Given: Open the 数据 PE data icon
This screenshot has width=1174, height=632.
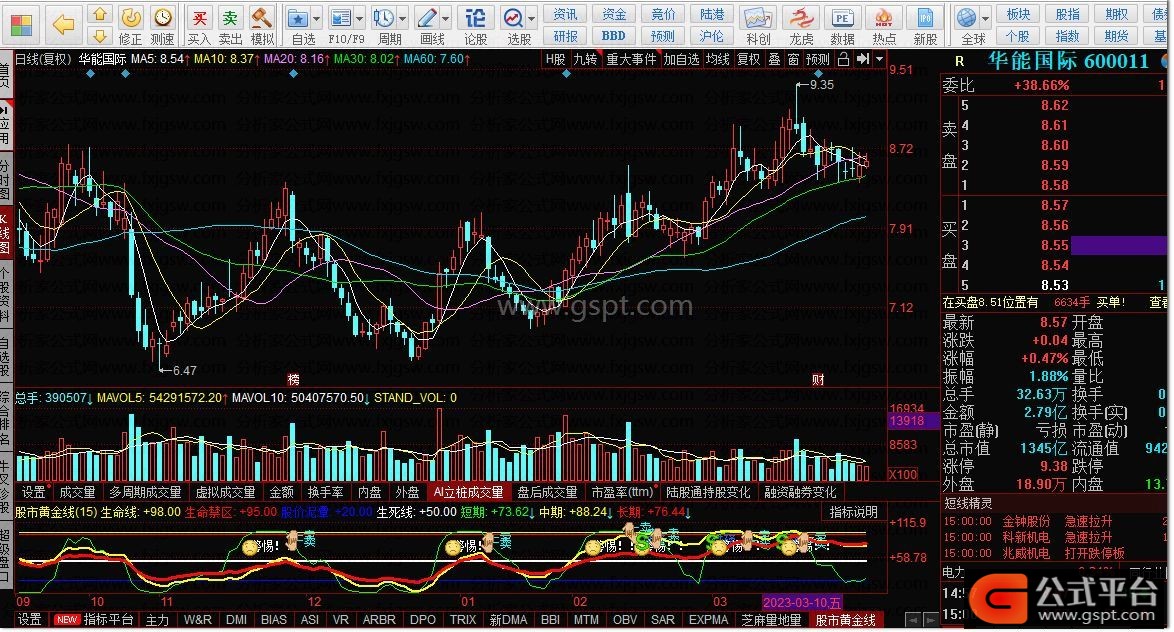Looking at the screenshot, I should [842, 18].
